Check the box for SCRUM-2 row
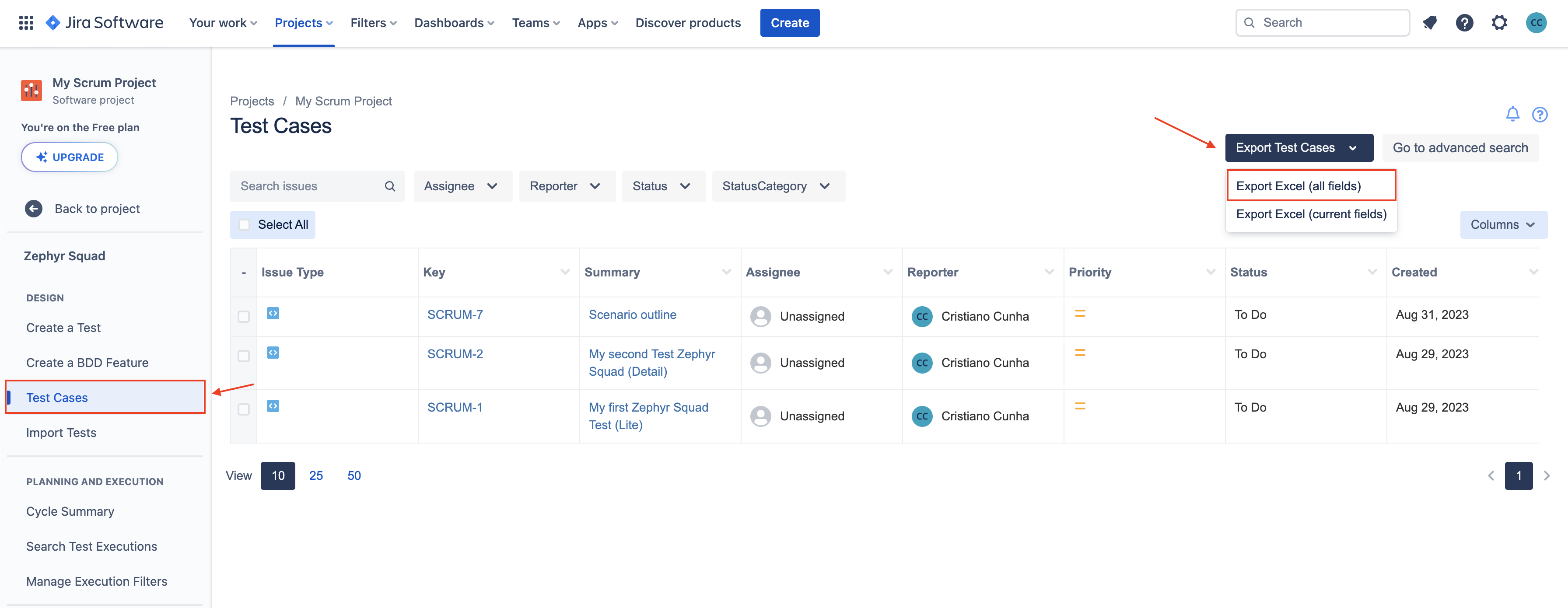 pyautogui.click(x=244, y=356)
